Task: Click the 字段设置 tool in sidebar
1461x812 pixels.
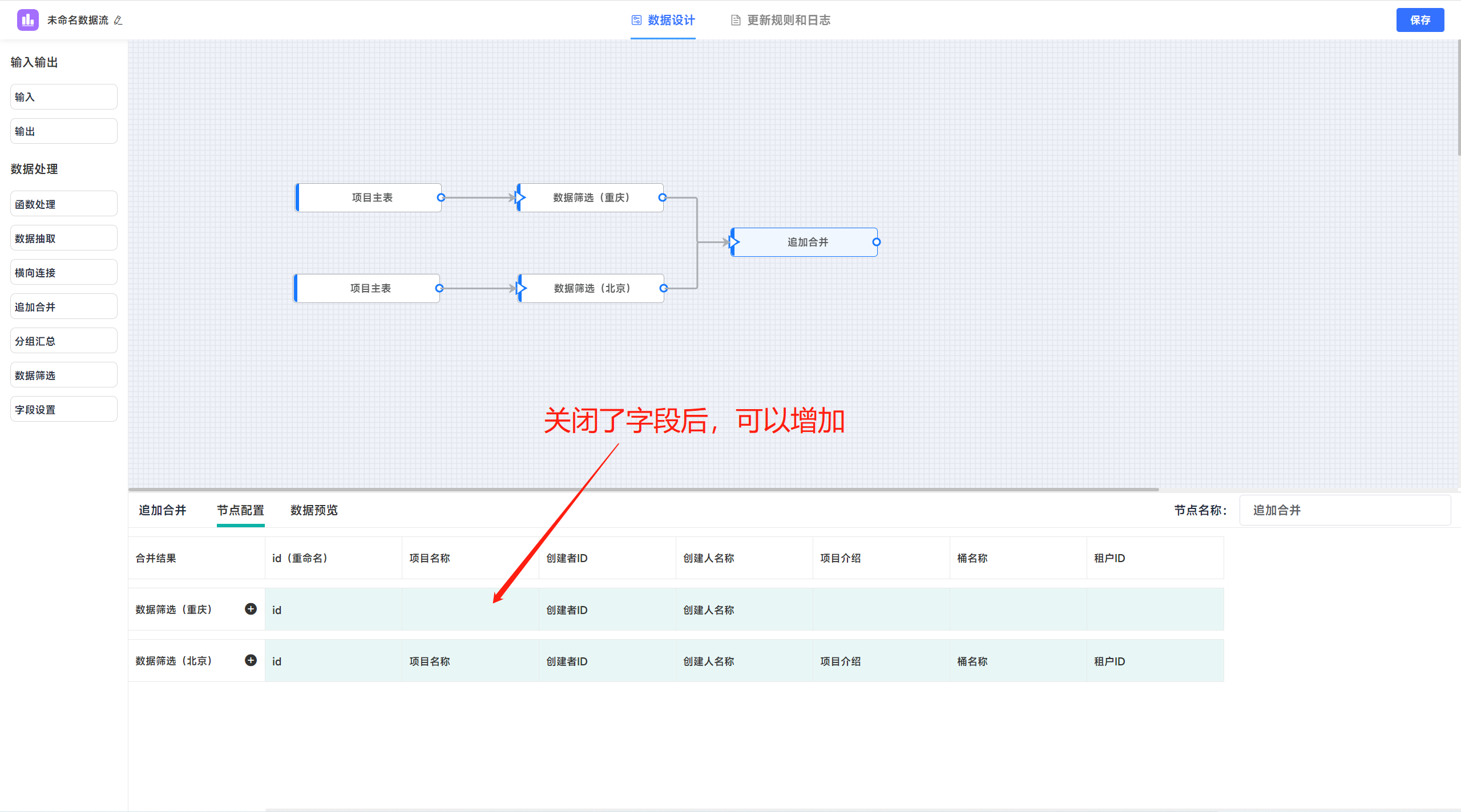Action: click(62, 409)
